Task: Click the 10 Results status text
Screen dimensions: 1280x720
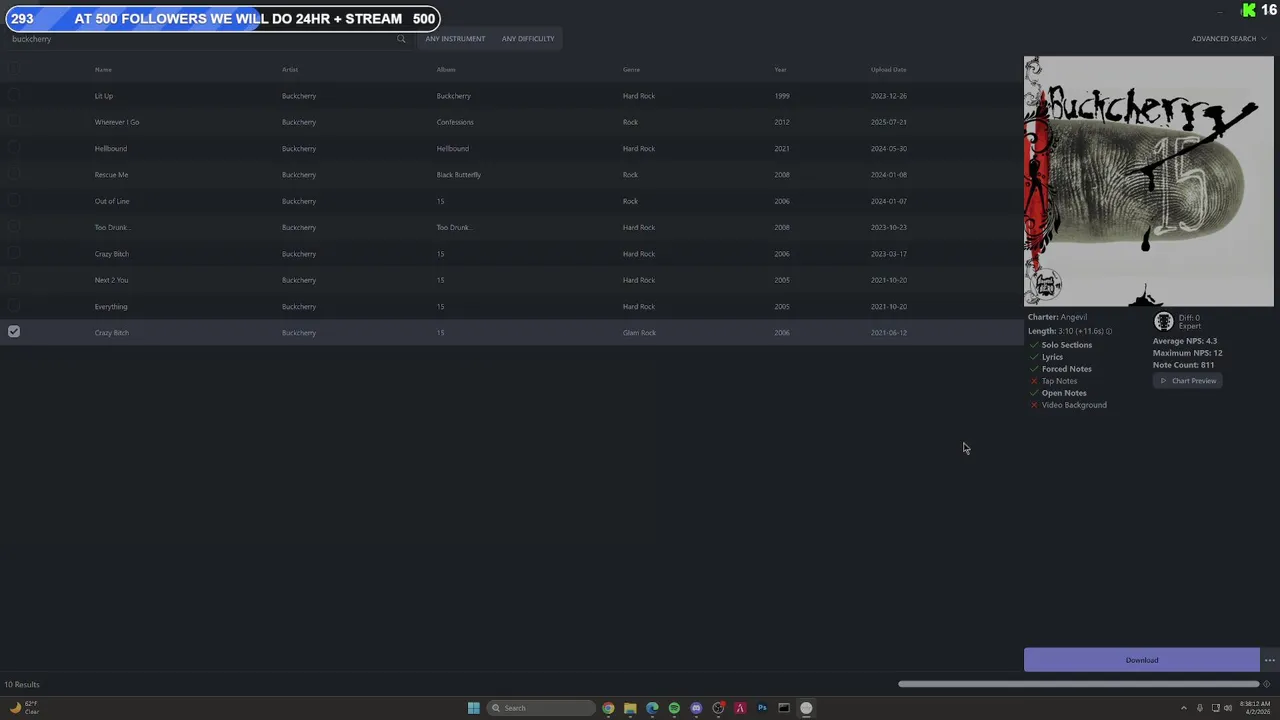Action: [x=22, y=685]
